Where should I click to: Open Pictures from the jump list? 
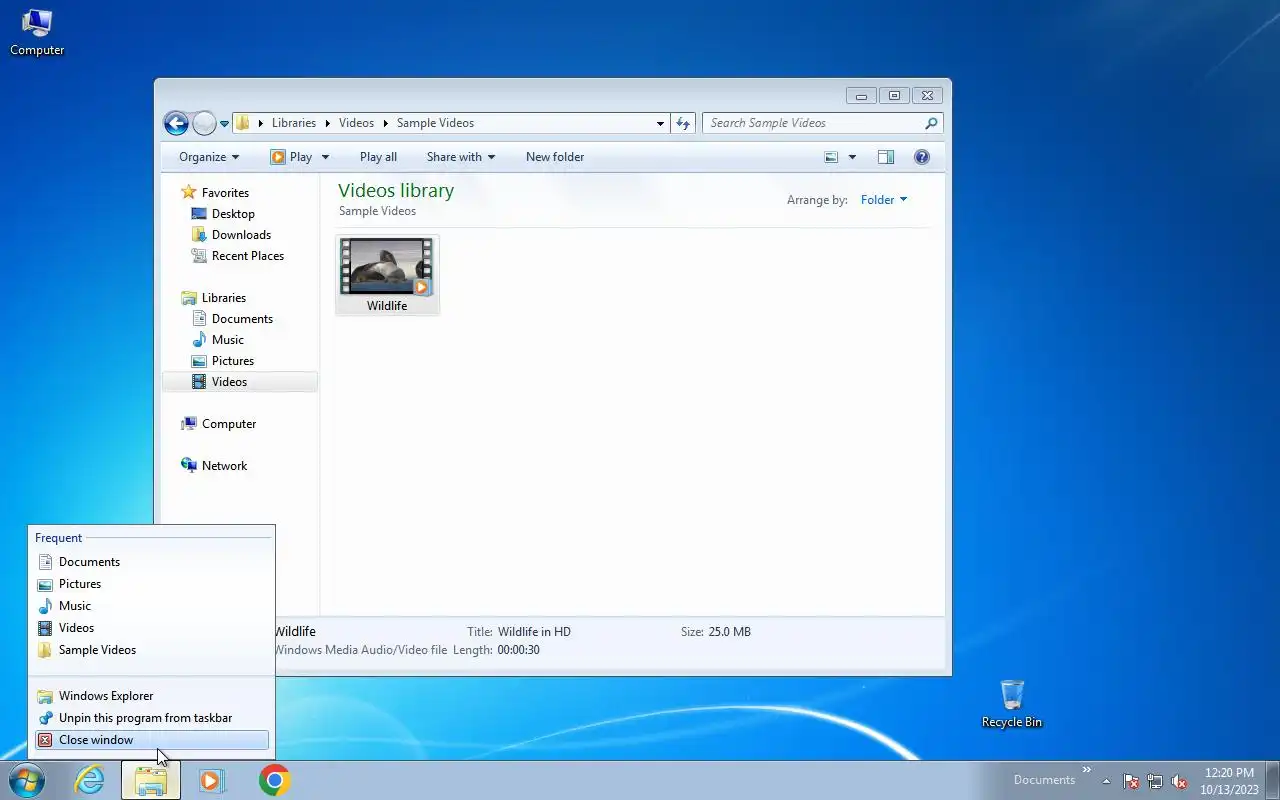pyautogui.click(x=151, y=584)
